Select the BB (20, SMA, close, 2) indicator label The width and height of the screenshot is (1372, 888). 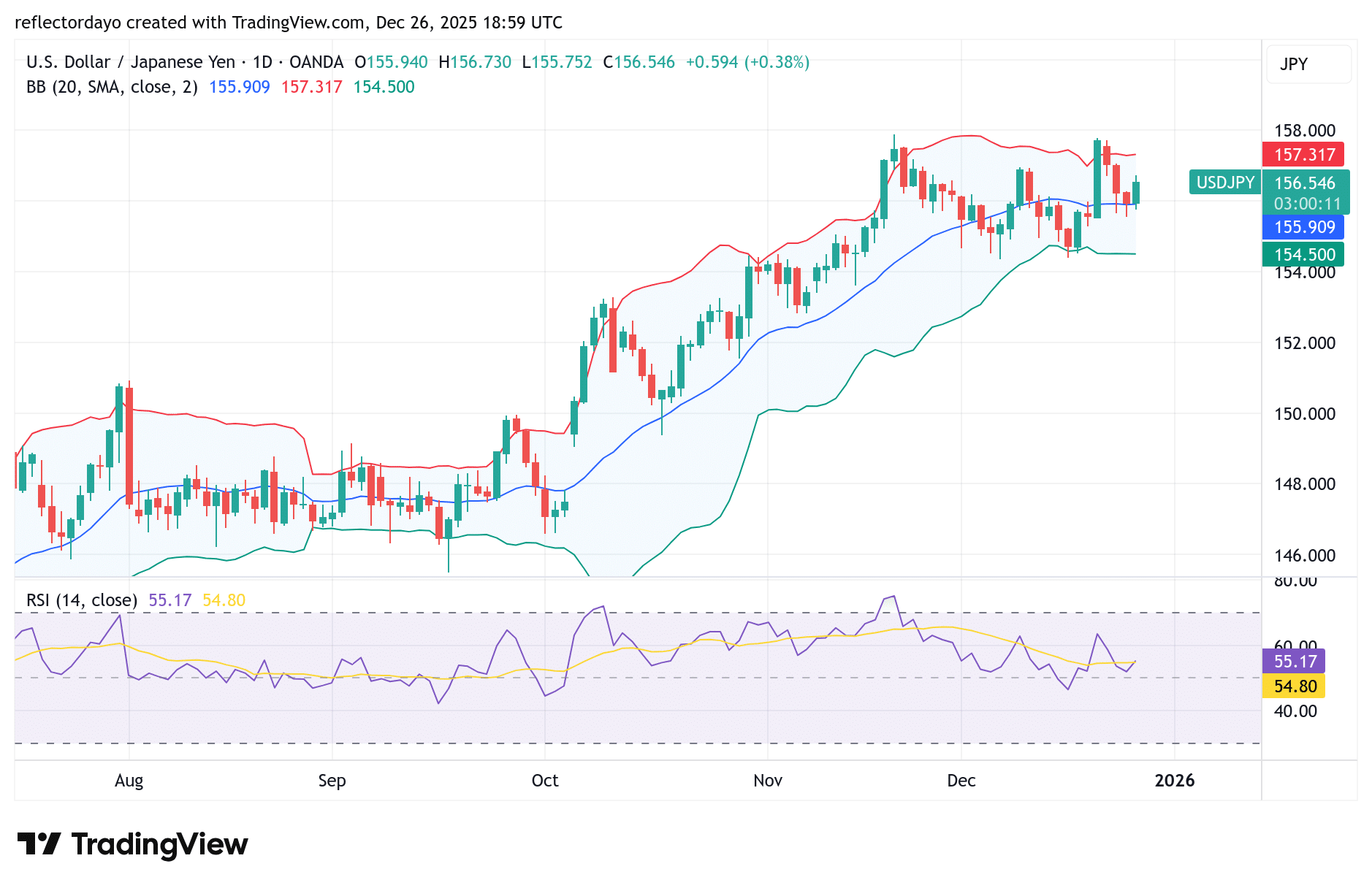(x=110, y=86)
